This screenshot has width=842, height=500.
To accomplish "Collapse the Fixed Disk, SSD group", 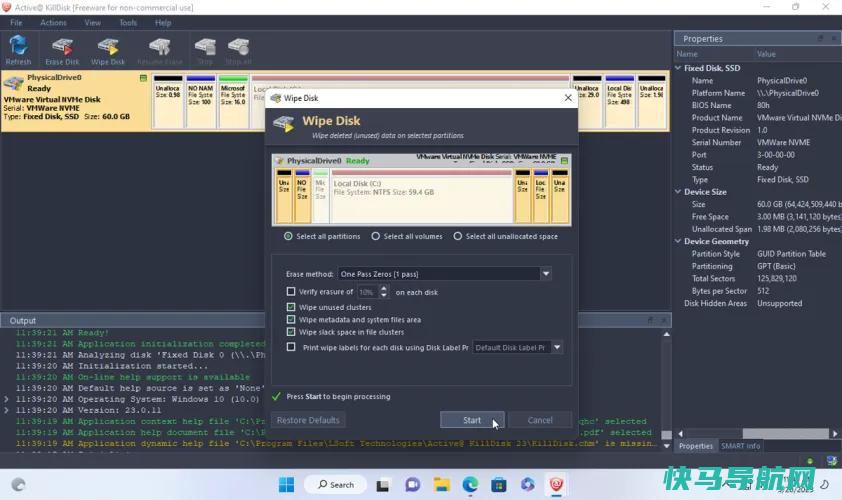I will [678, 68].
